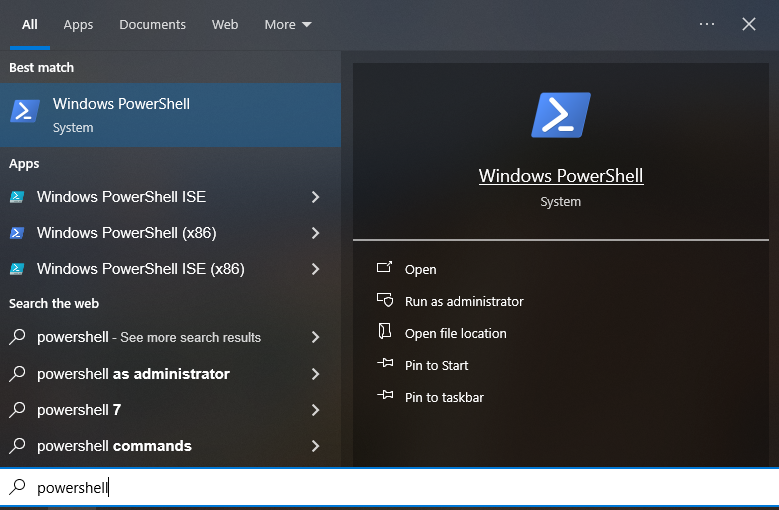Viewport: 779px width, 510px height.
Task: Click the large PowerShell icon in preview pane
Action: 561,115
